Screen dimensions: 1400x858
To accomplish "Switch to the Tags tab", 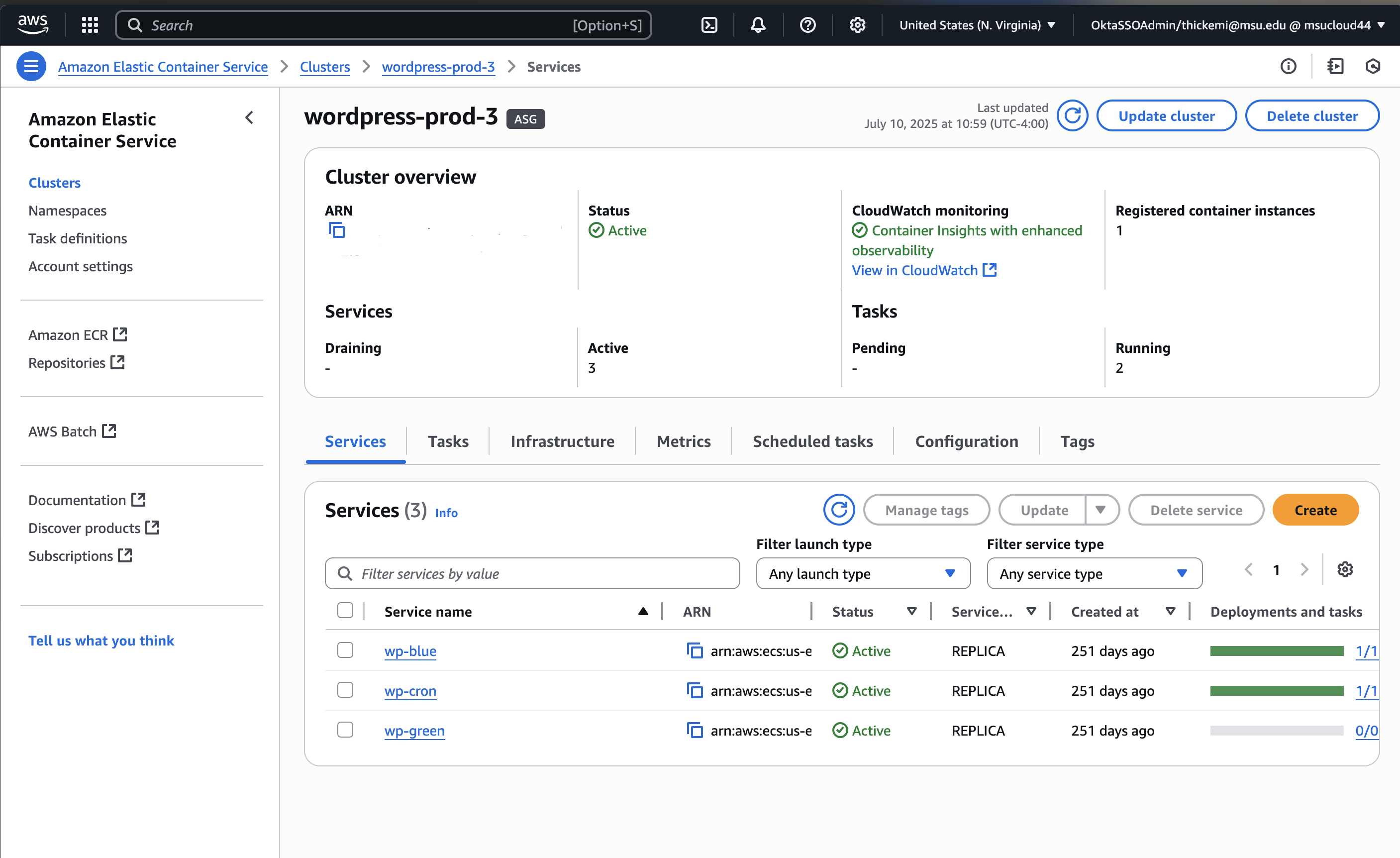I will coord(1077,441).
